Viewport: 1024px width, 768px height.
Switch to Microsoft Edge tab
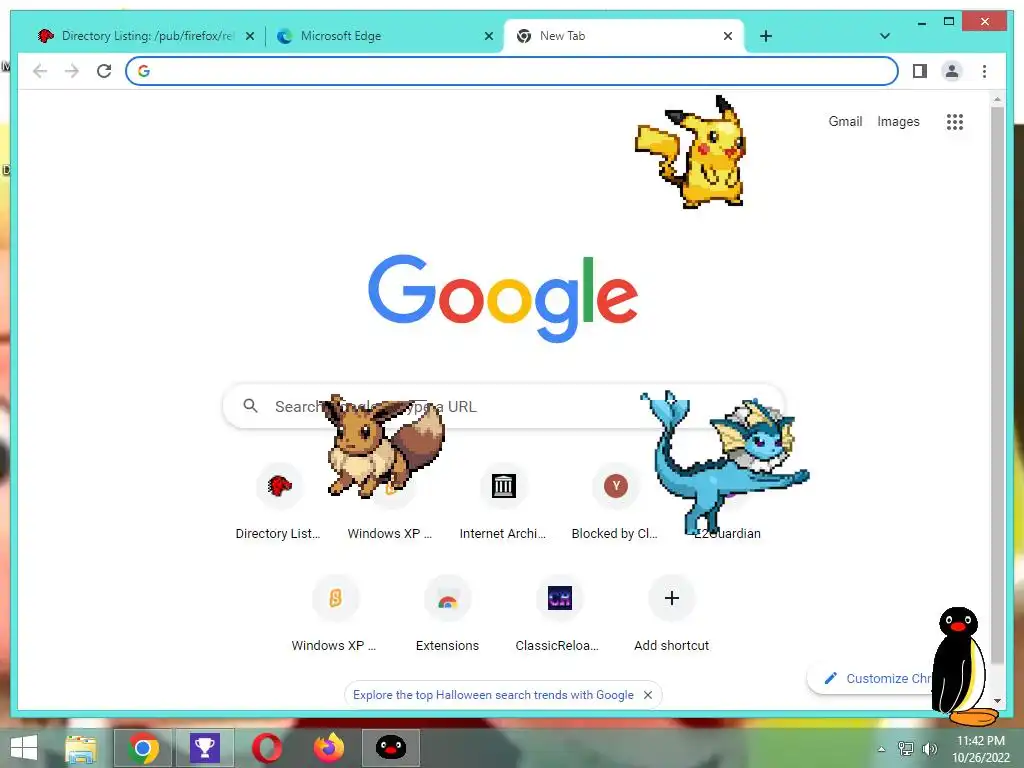coord(385,36)
